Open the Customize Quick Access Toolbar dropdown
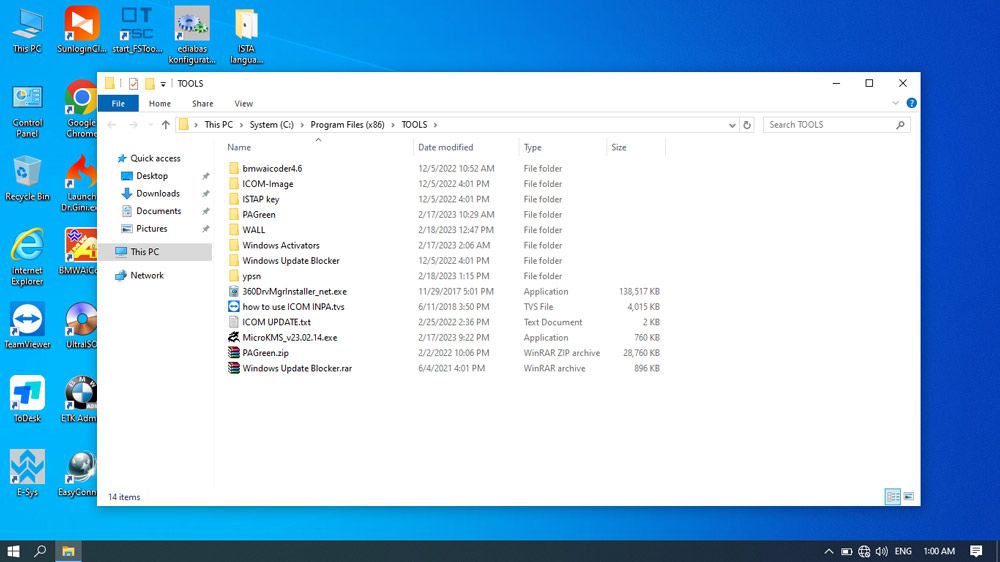 [163, 84]
